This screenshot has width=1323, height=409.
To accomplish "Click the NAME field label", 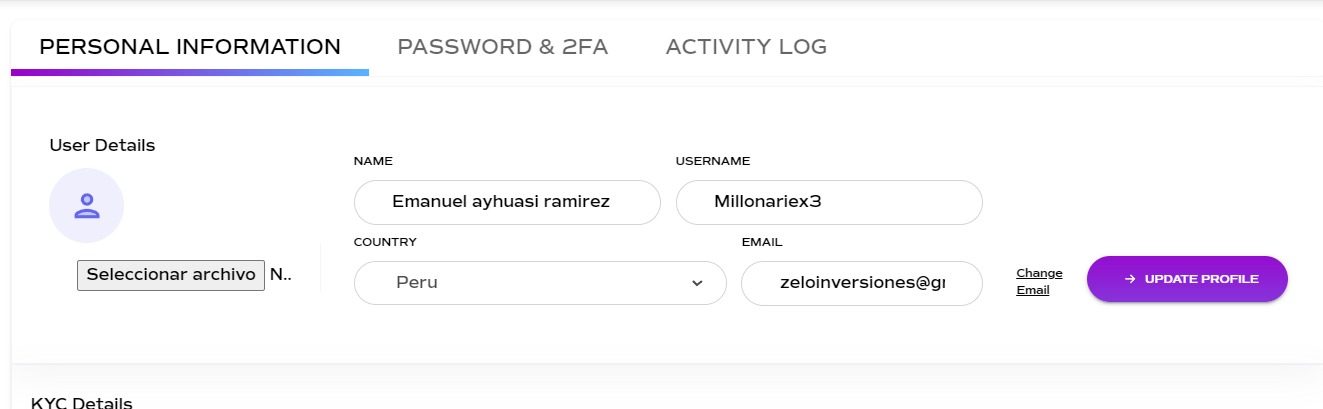I will tap(373, 161).
